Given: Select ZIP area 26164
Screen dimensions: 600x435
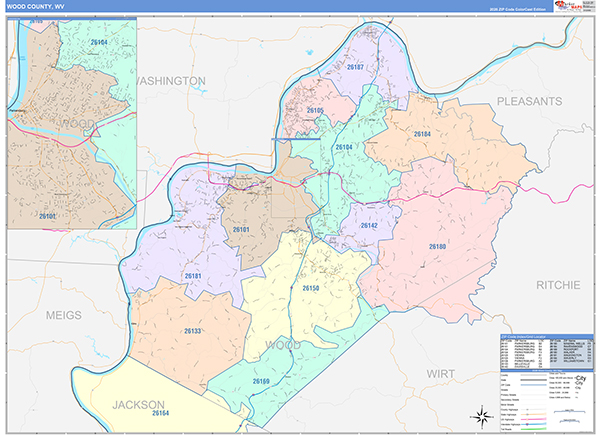Looking at the screenshot, I should coord(158,412).
